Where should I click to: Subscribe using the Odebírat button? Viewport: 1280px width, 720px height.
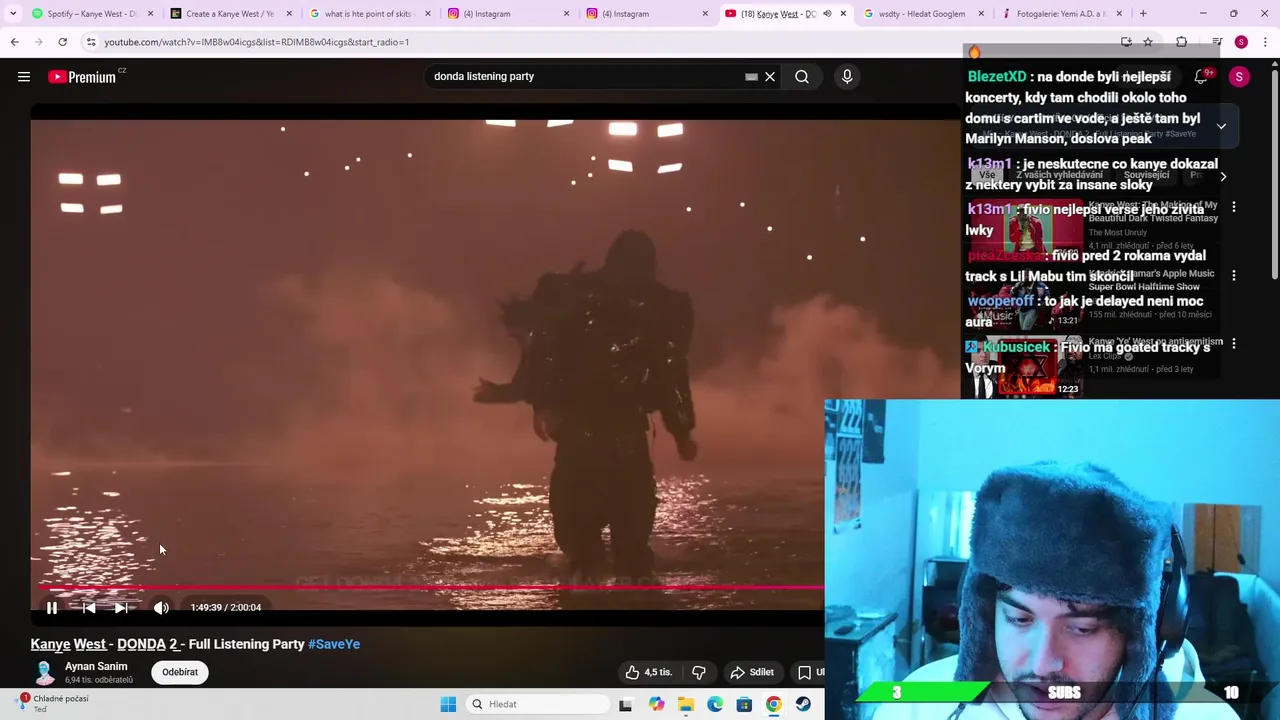tap(180, 672)
